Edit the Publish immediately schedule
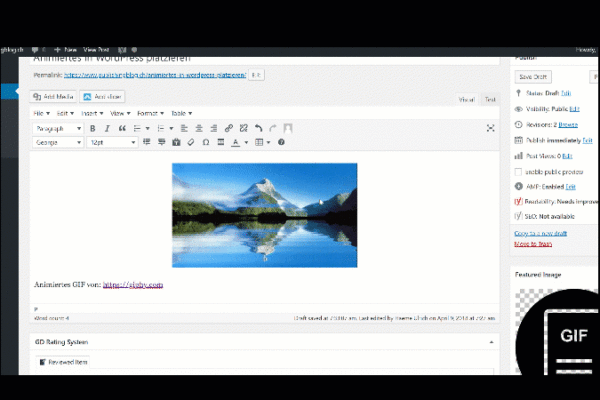 click(587, 140)
